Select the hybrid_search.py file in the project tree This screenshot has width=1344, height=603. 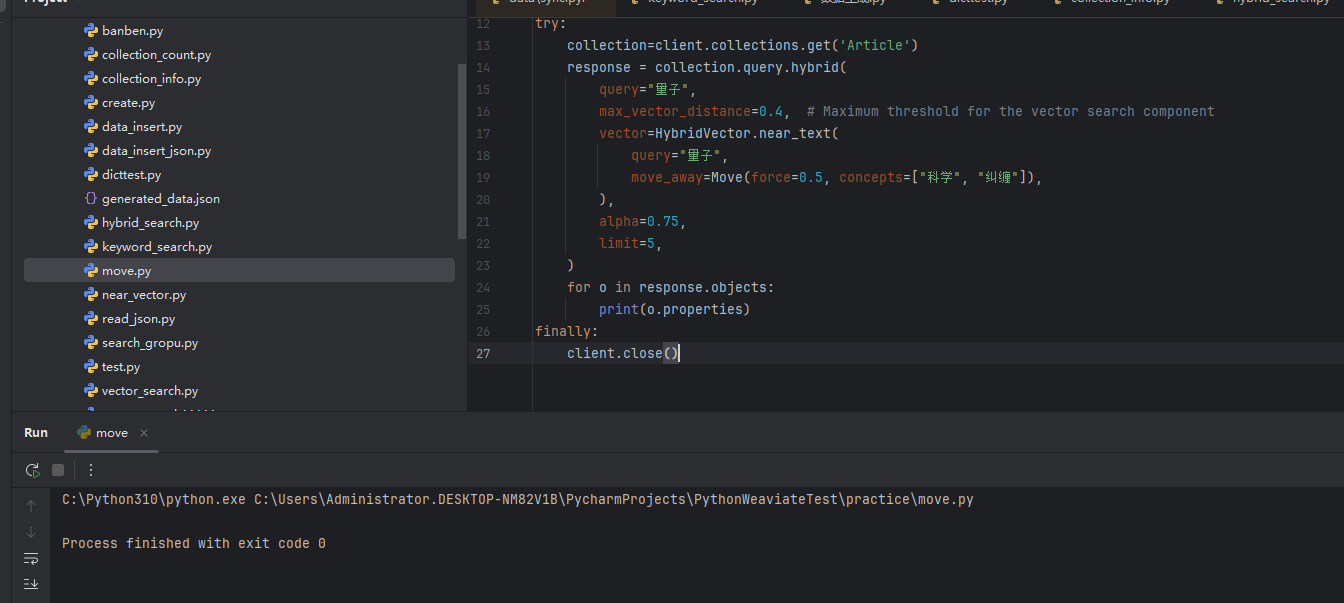[x=148, y=222]
